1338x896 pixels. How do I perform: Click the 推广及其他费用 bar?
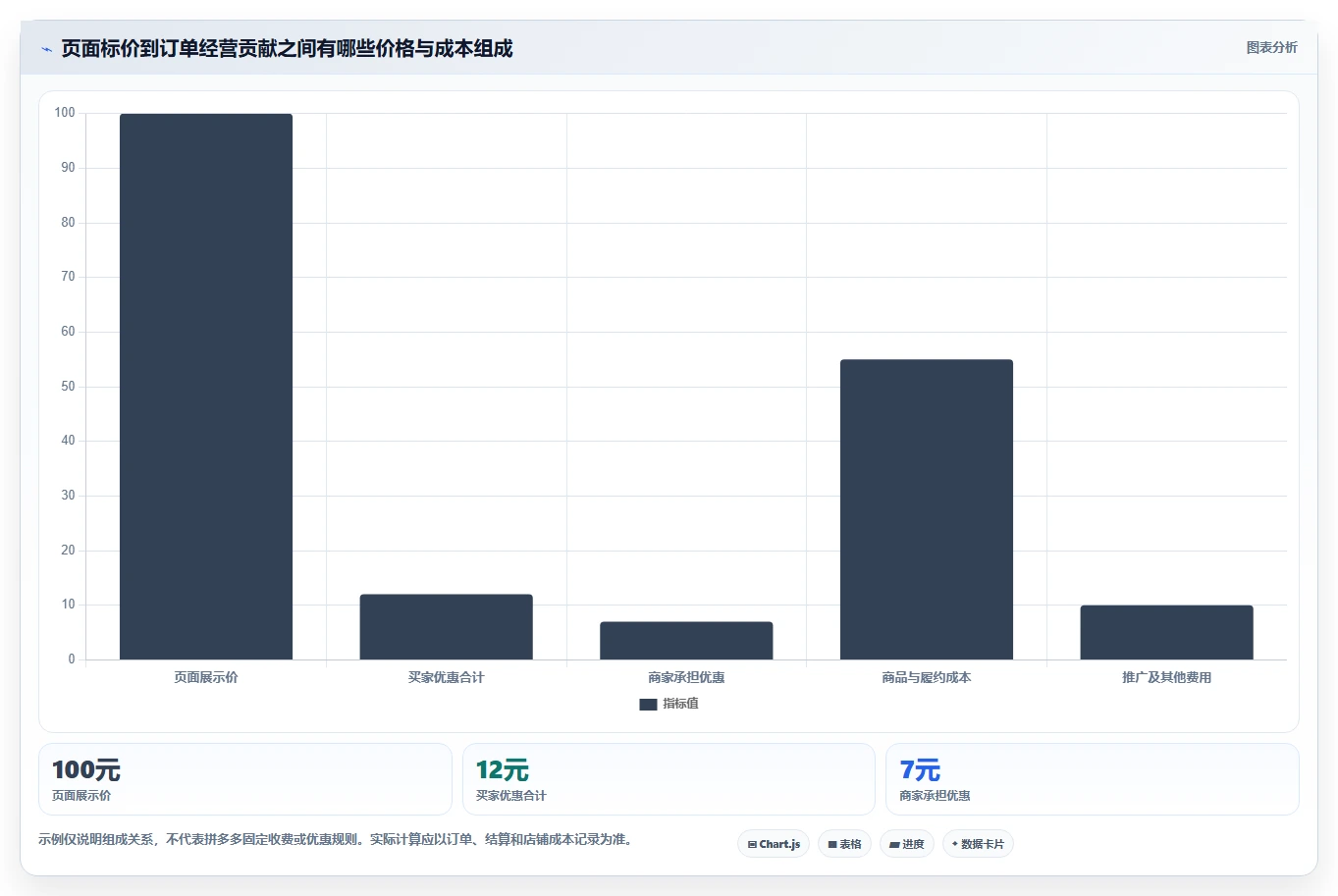click(x=1166, y=632)
